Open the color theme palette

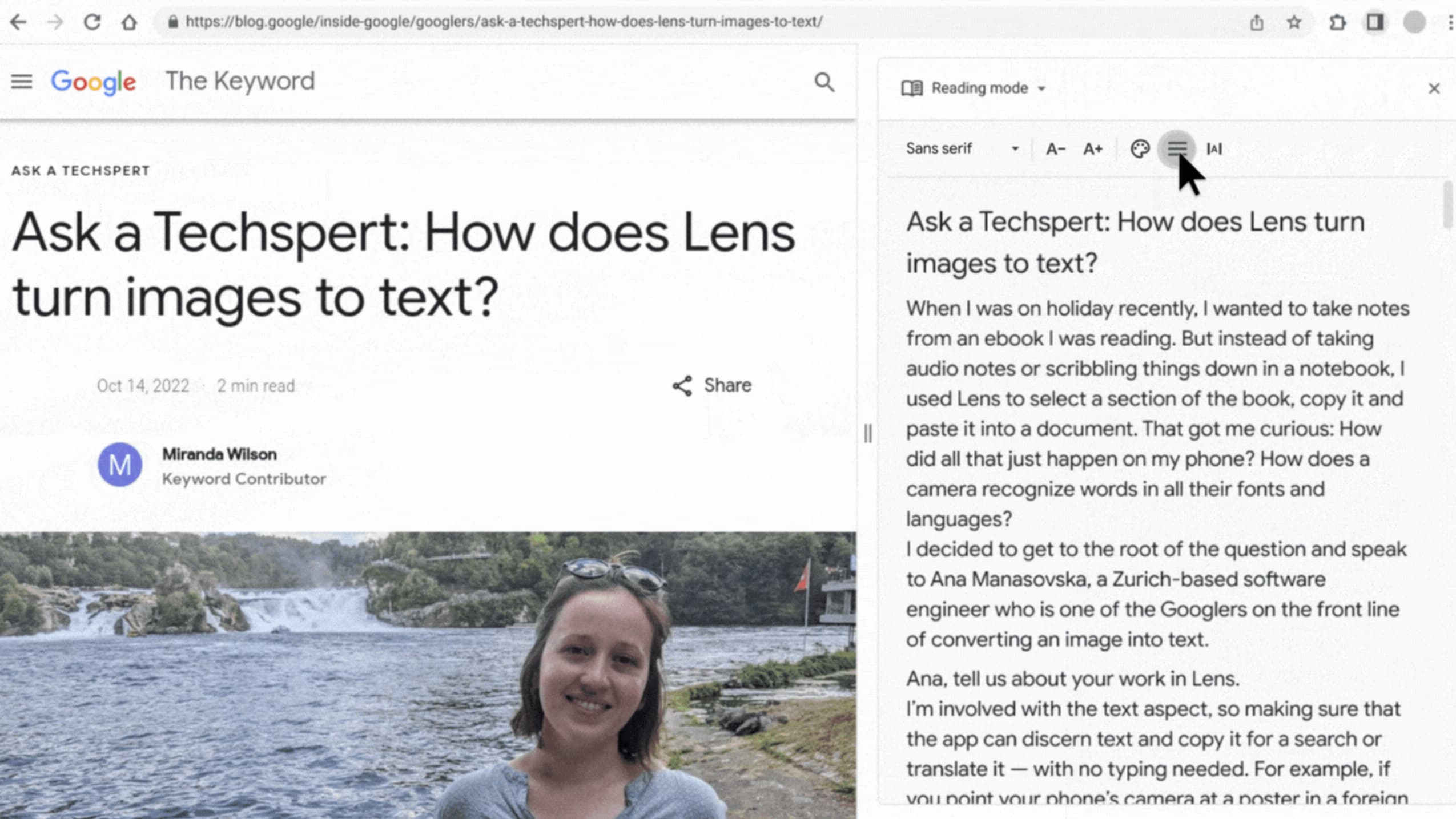click(1140, 149)
